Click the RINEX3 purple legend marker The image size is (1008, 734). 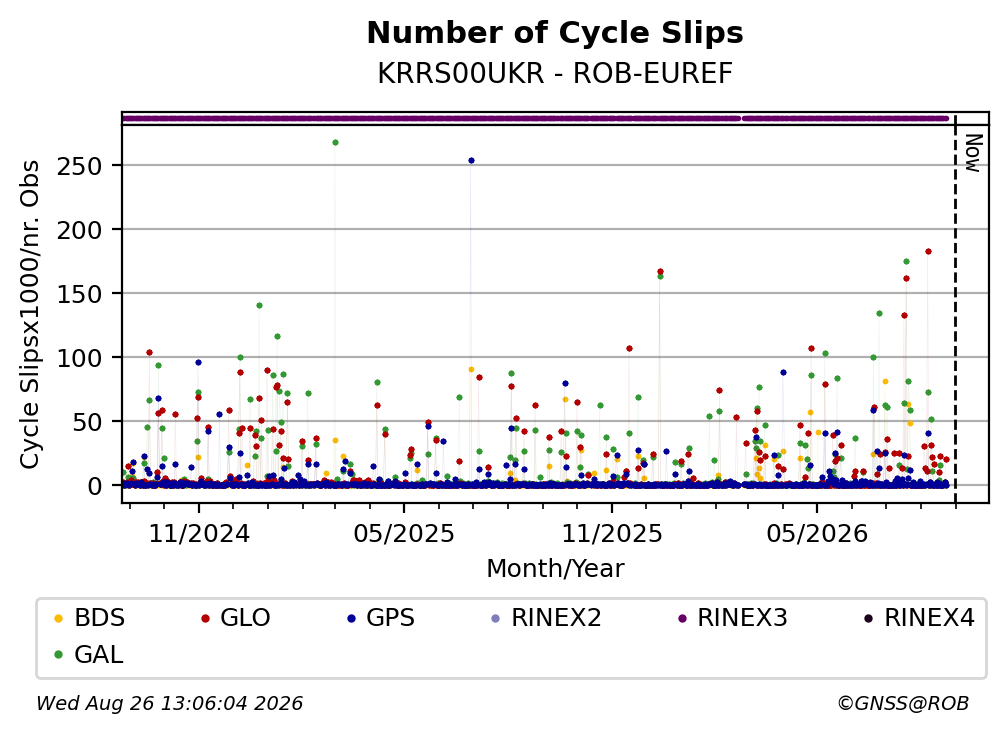[x=682, y=618]
